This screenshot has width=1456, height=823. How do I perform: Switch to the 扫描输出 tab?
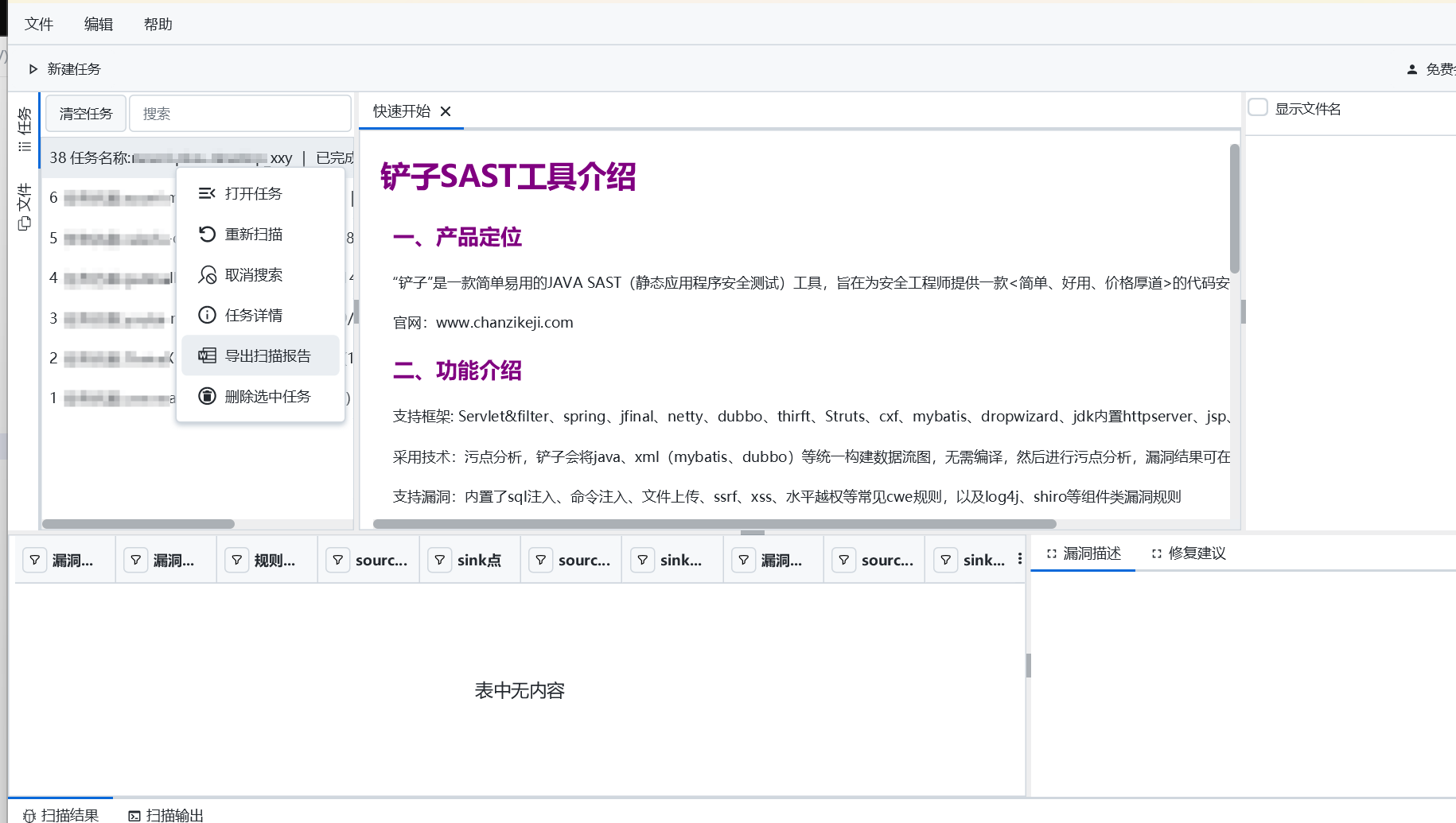(166, 814)
